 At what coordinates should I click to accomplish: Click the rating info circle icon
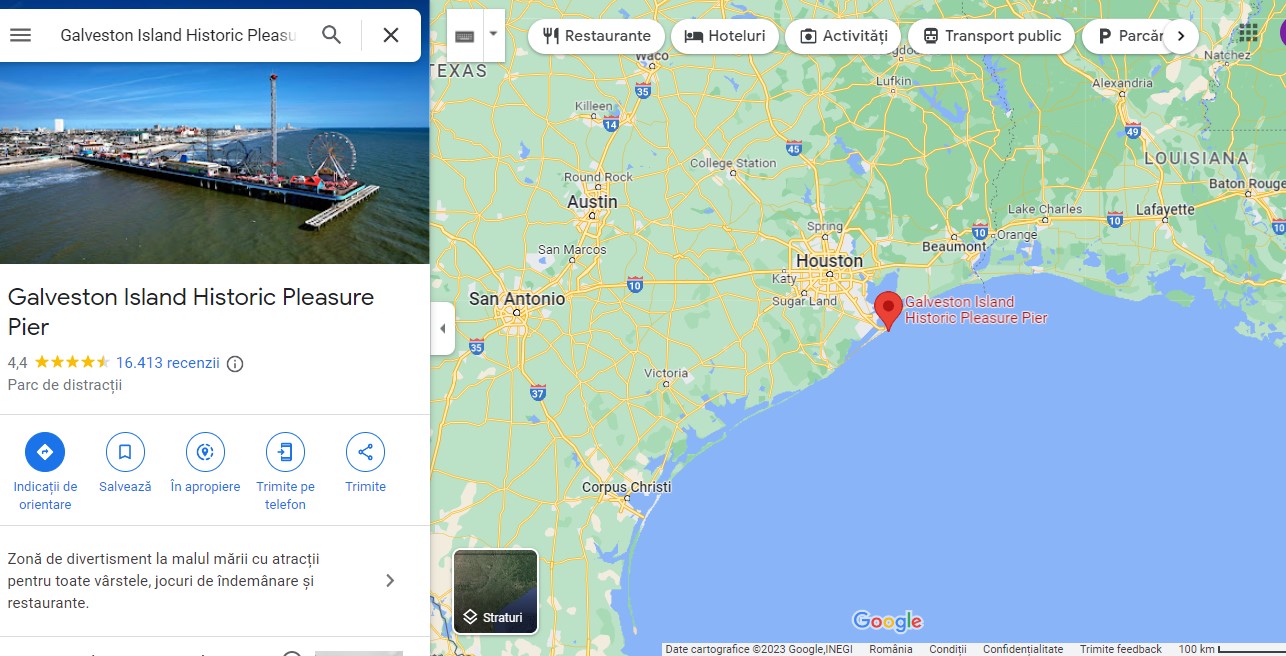click(x=235, y=364)
